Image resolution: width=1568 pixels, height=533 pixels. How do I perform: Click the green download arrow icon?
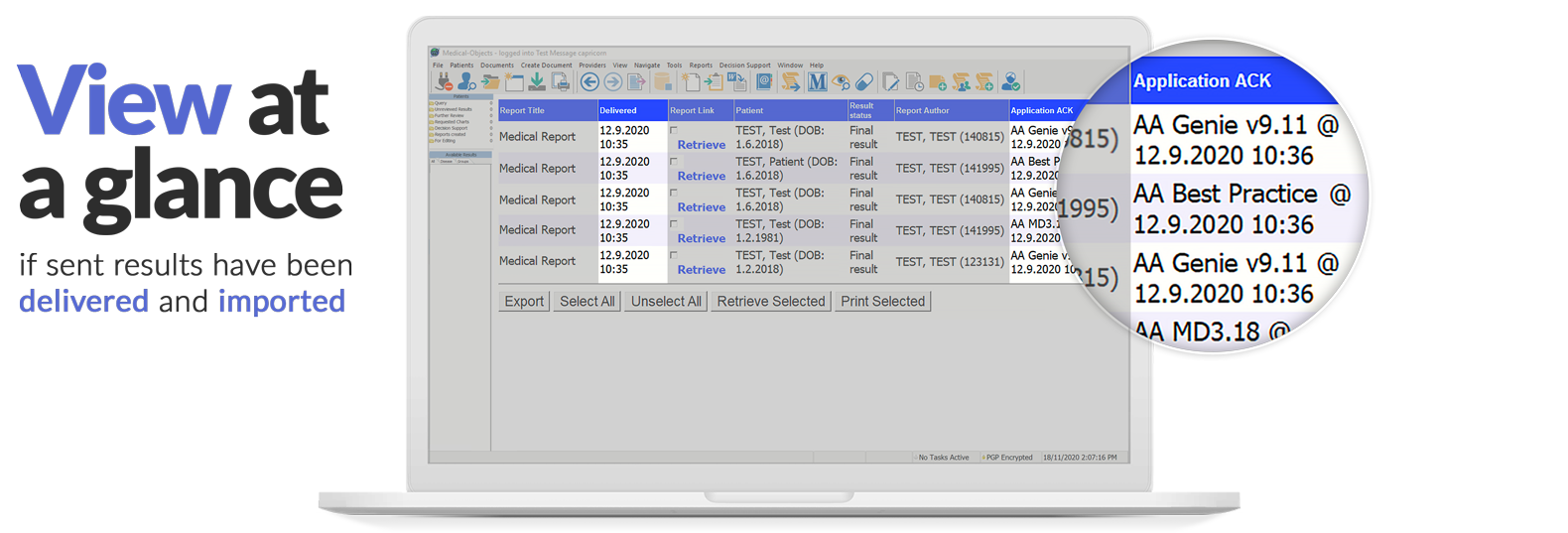pyautogui.click(x=537, y=81)
